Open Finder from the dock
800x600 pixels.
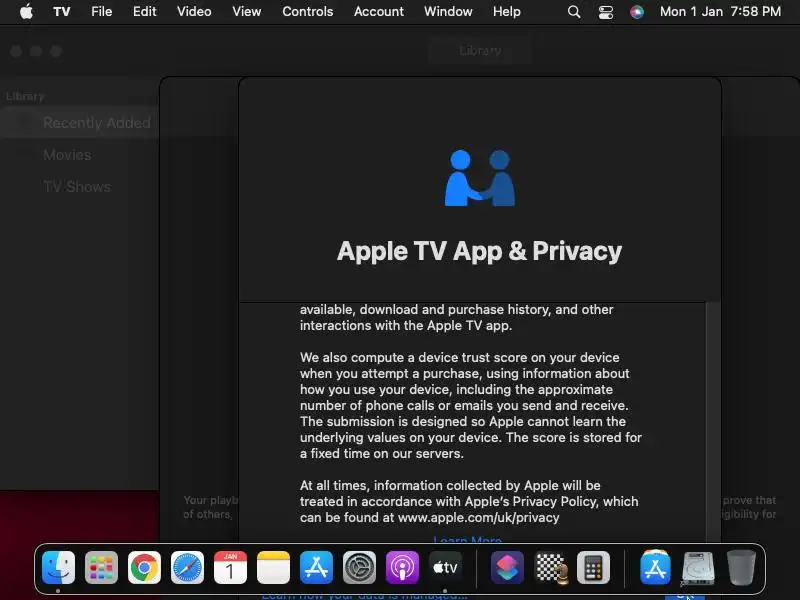pos(58,567)
